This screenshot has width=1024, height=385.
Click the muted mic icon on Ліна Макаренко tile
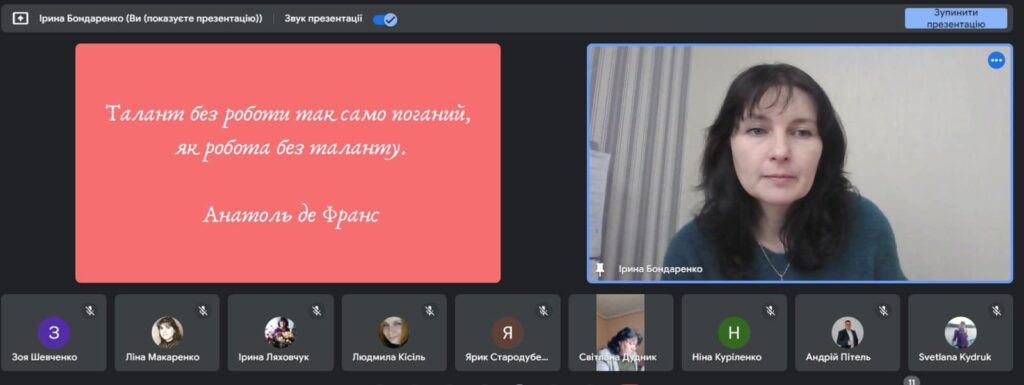(203, 311)
